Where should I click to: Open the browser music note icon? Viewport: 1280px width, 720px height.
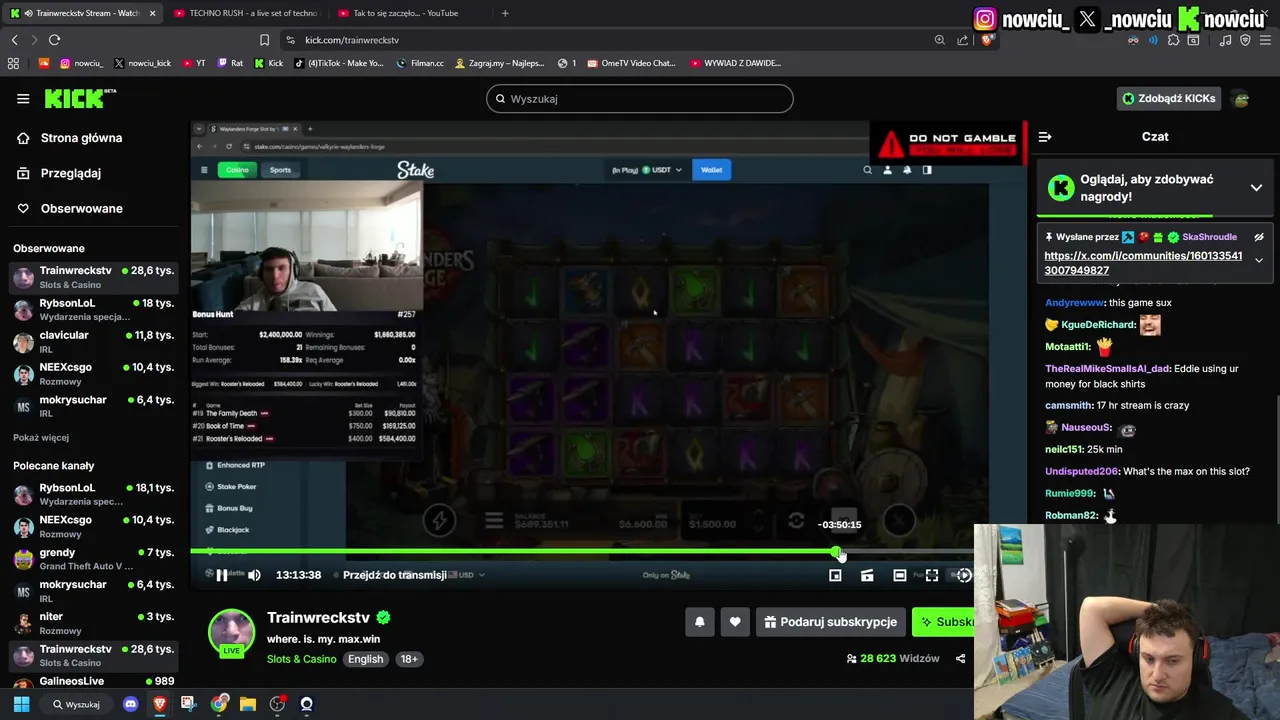pyautogui.click(x=1225, y=40)
